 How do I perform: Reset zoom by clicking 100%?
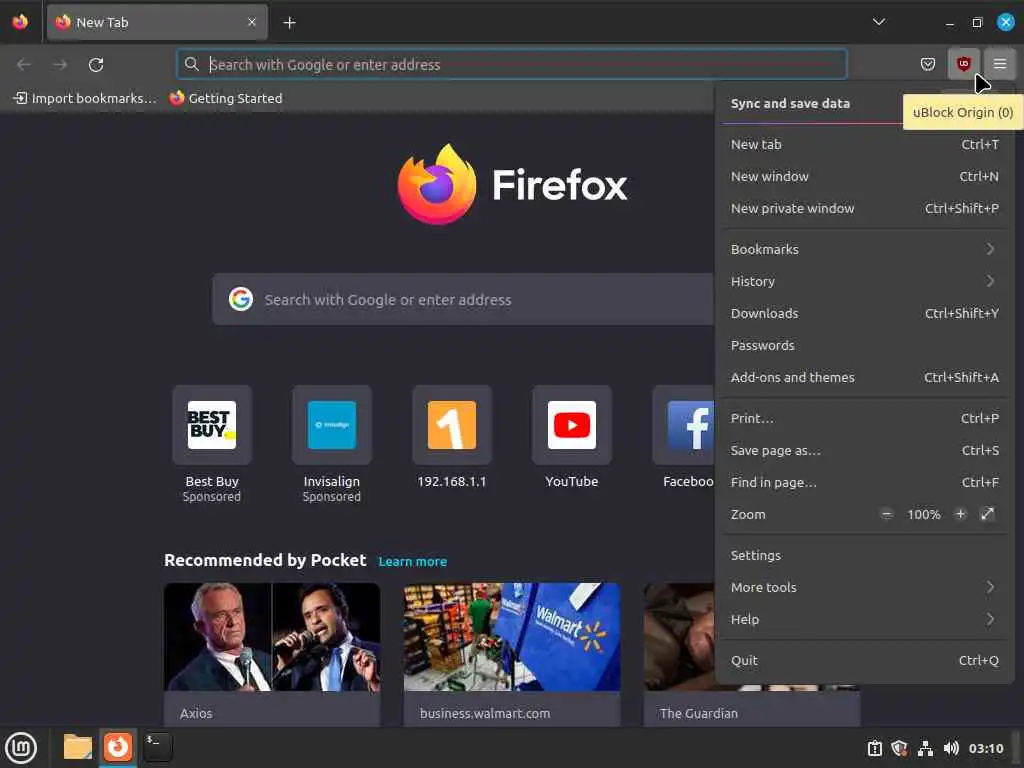[923, 515]
